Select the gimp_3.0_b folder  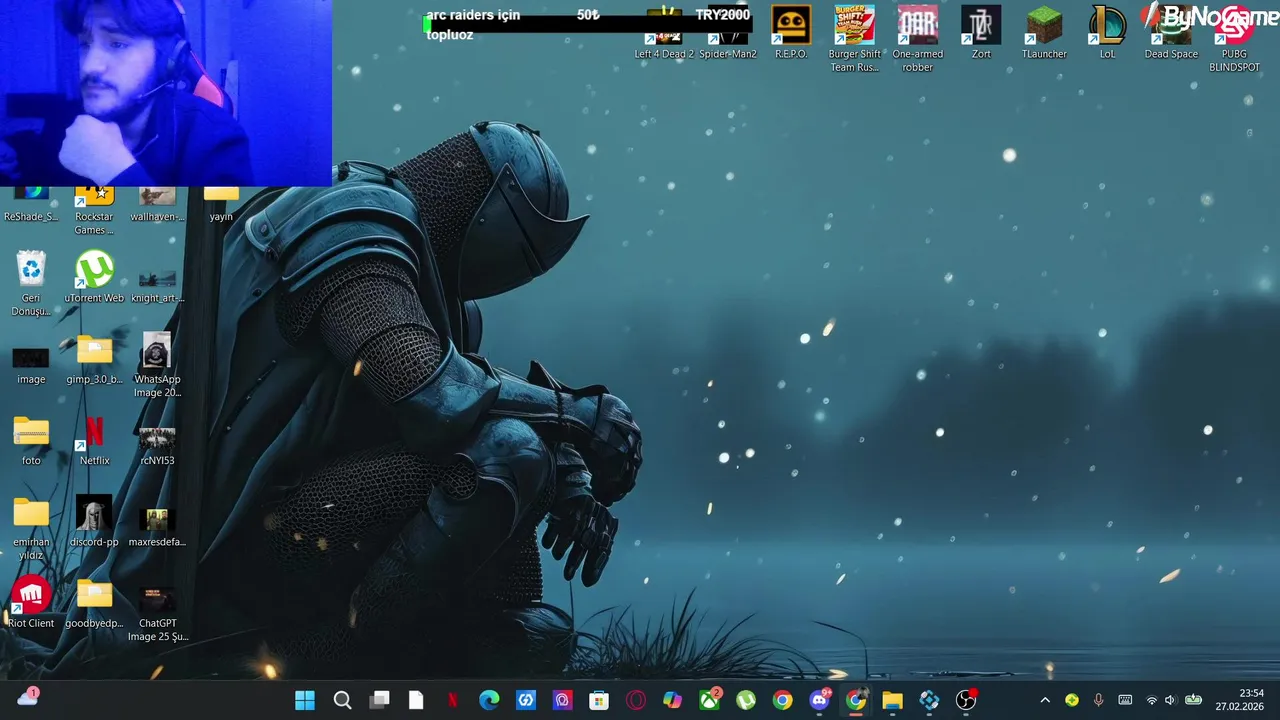(x=94, y=360)
